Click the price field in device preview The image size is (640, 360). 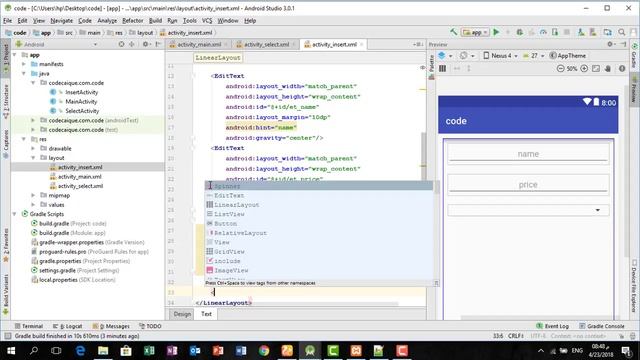pos(528,184)
